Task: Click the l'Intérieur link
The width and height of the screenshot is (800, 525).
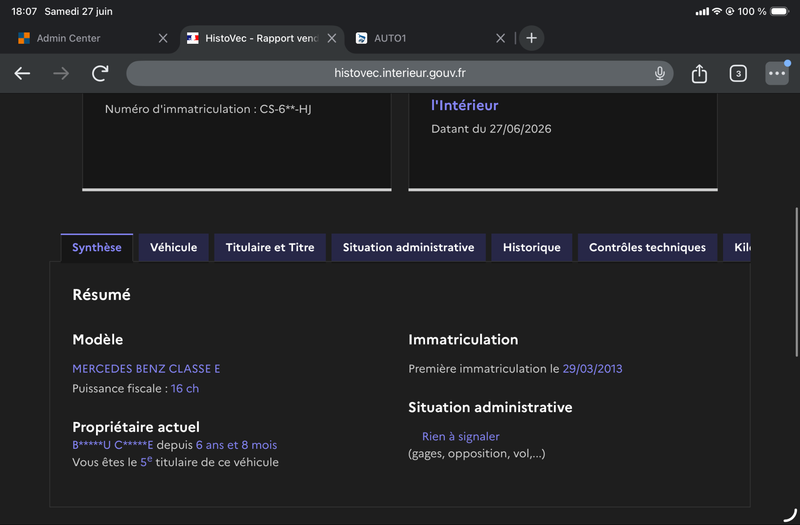Action: click(464, 105)
